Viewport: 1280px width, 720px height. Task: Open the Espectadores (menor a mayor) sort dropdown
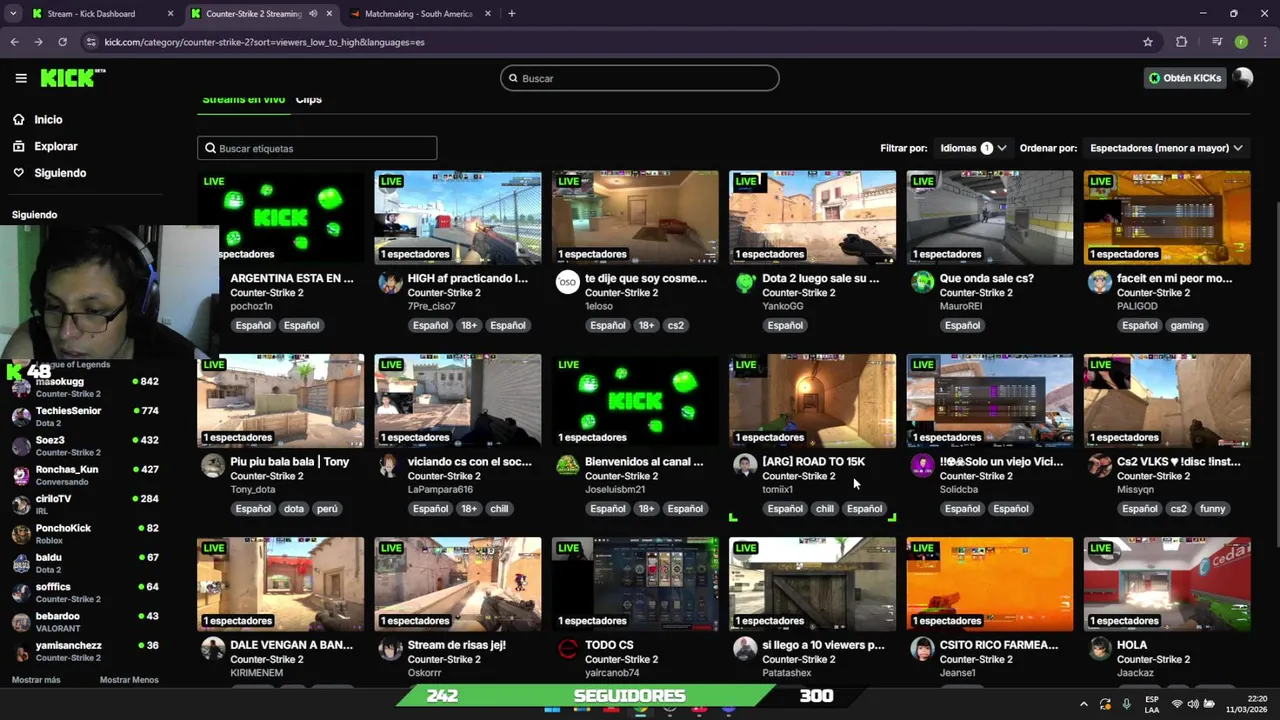(x=1166, y=148)
